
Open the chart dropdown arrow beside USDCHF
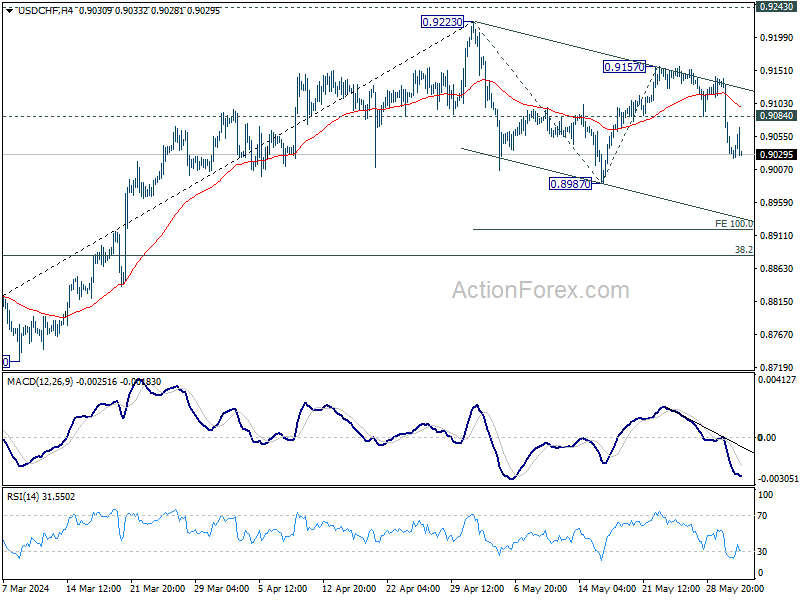[x=10, y=10]
